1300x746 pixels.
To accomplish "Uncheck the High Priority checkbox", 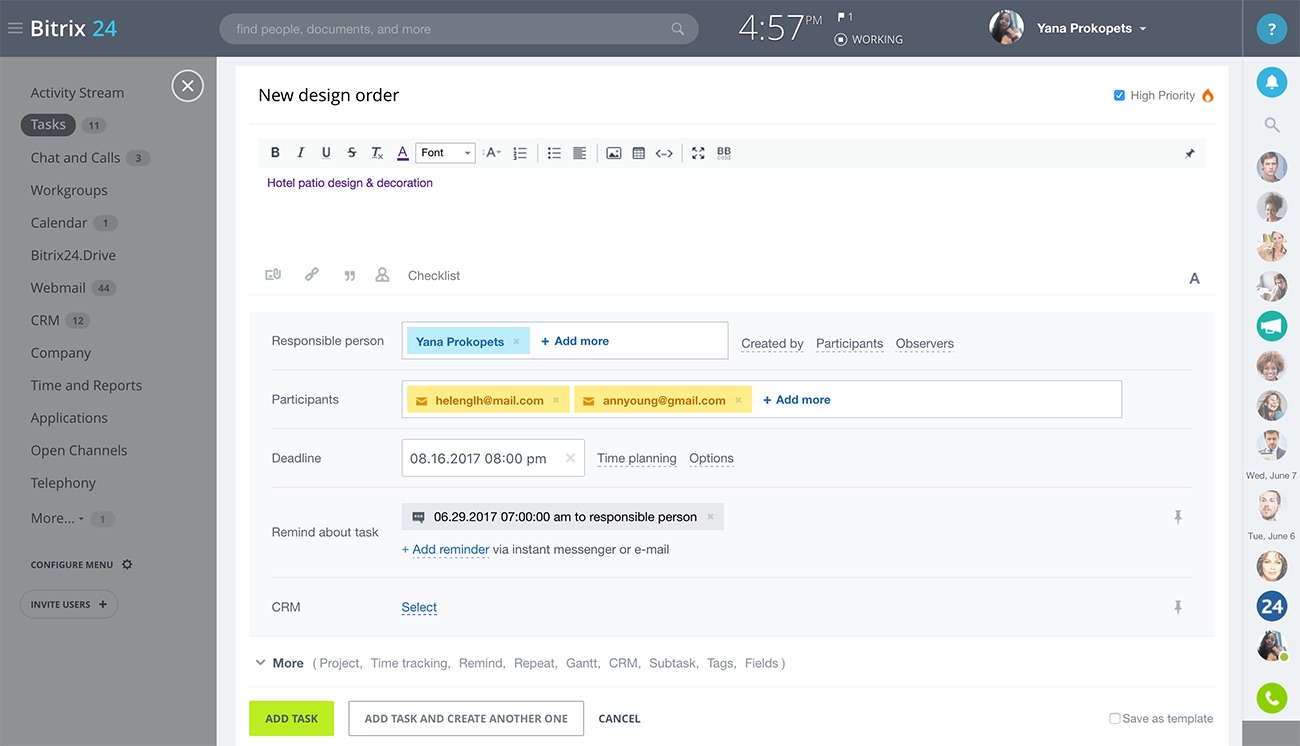I will coord(1120,95).
